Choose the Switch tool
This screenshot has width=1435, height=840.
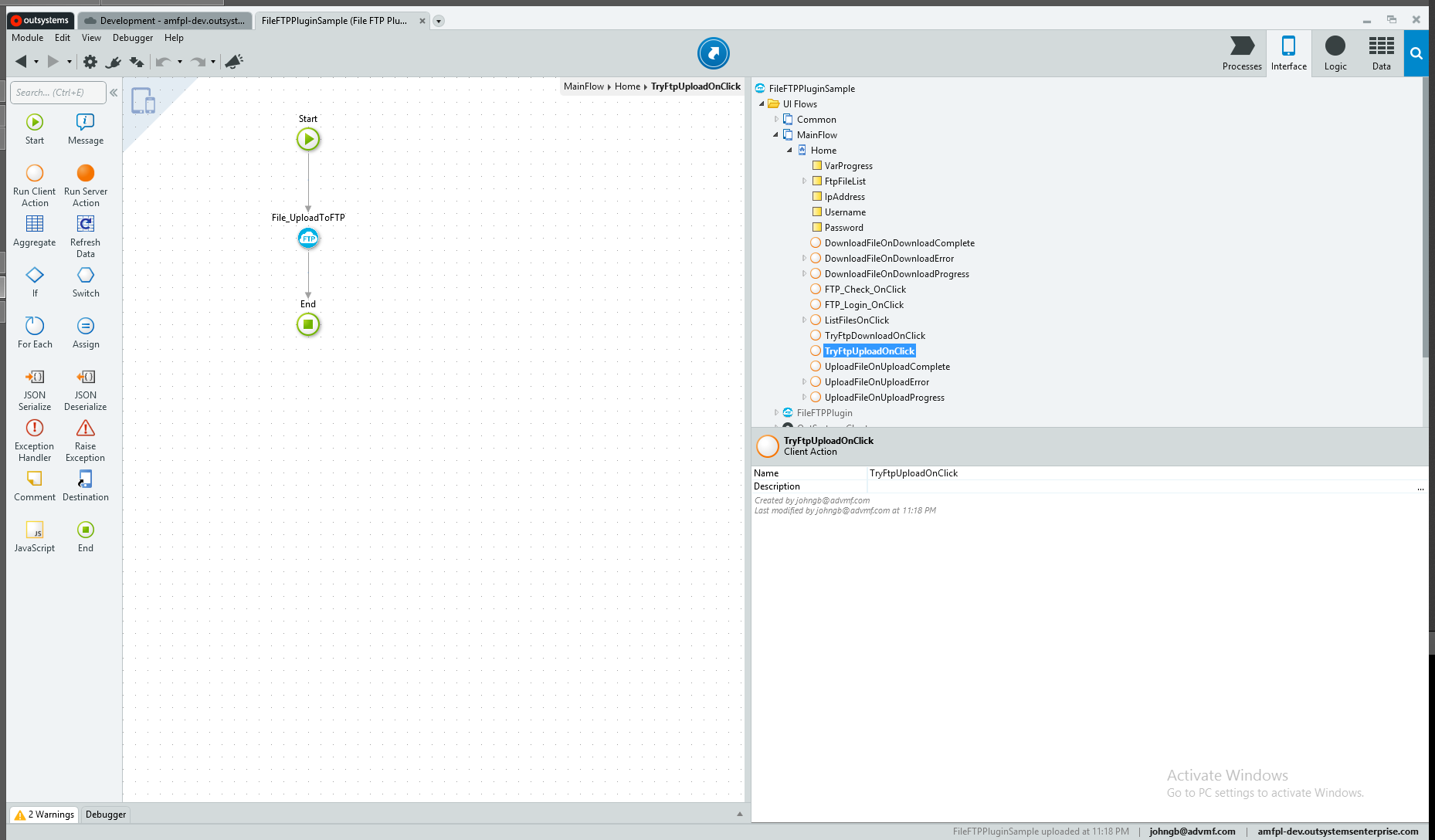(x=86, y=282)
